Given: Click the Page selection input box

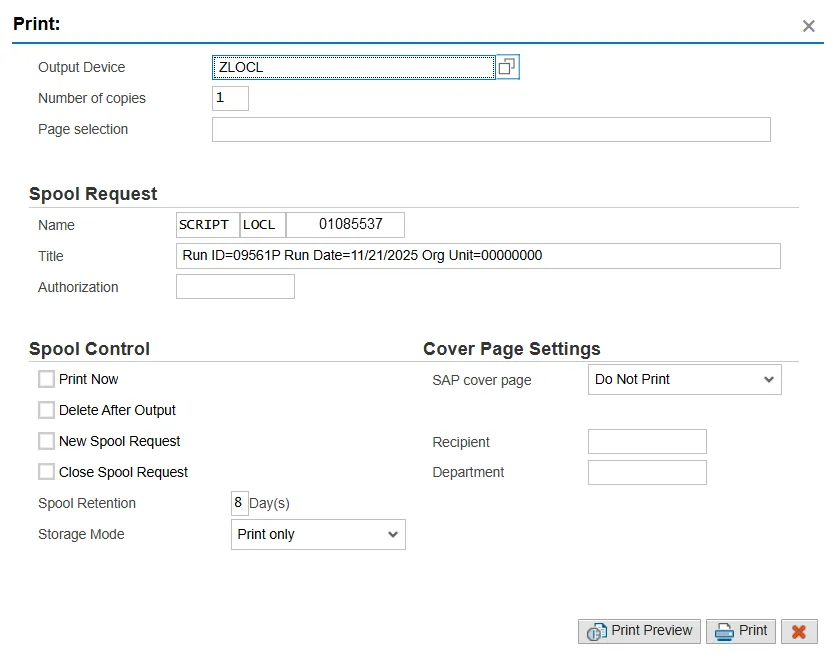Looking at the screenshot, I should pos(491,130).
